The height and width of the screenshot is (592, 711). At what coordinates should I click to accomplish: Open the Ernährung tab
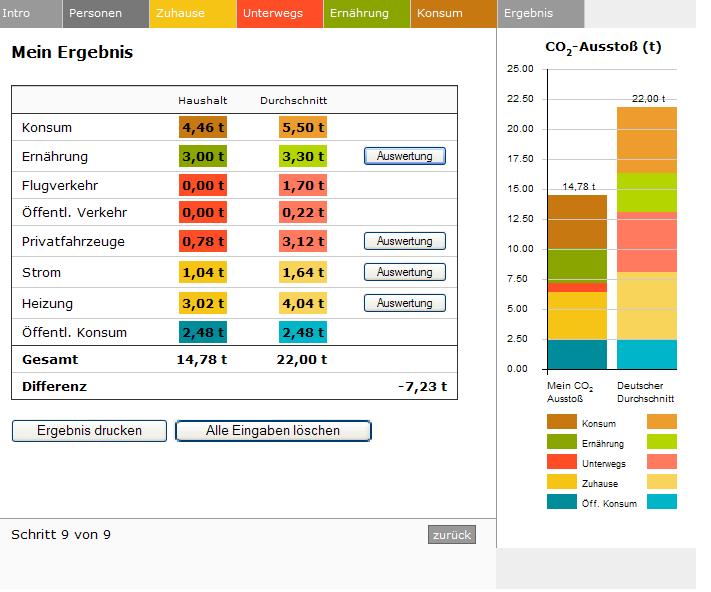366,14
